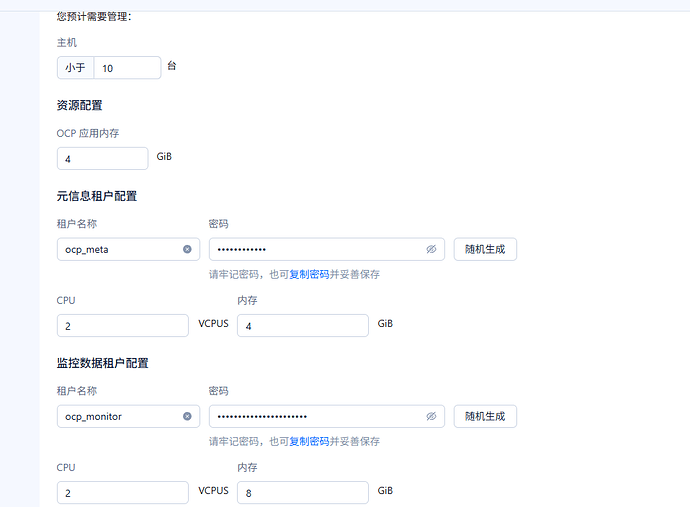
Task: Focus the host count field showing 10
Action: click(127, 67)
